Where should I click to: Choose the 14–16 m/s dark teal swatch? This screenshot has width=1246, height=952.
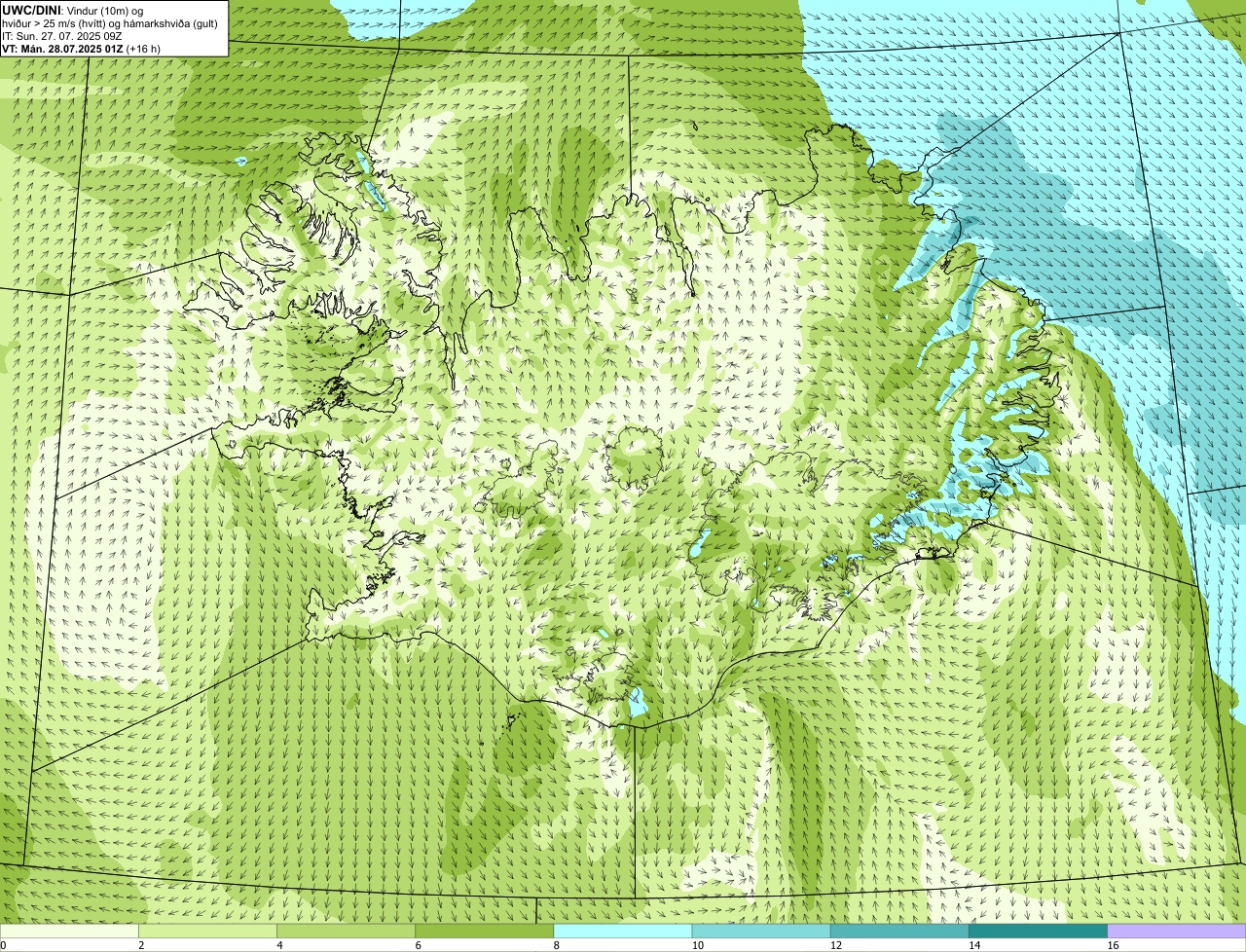pyautogui.click(x=1039, y=932)
